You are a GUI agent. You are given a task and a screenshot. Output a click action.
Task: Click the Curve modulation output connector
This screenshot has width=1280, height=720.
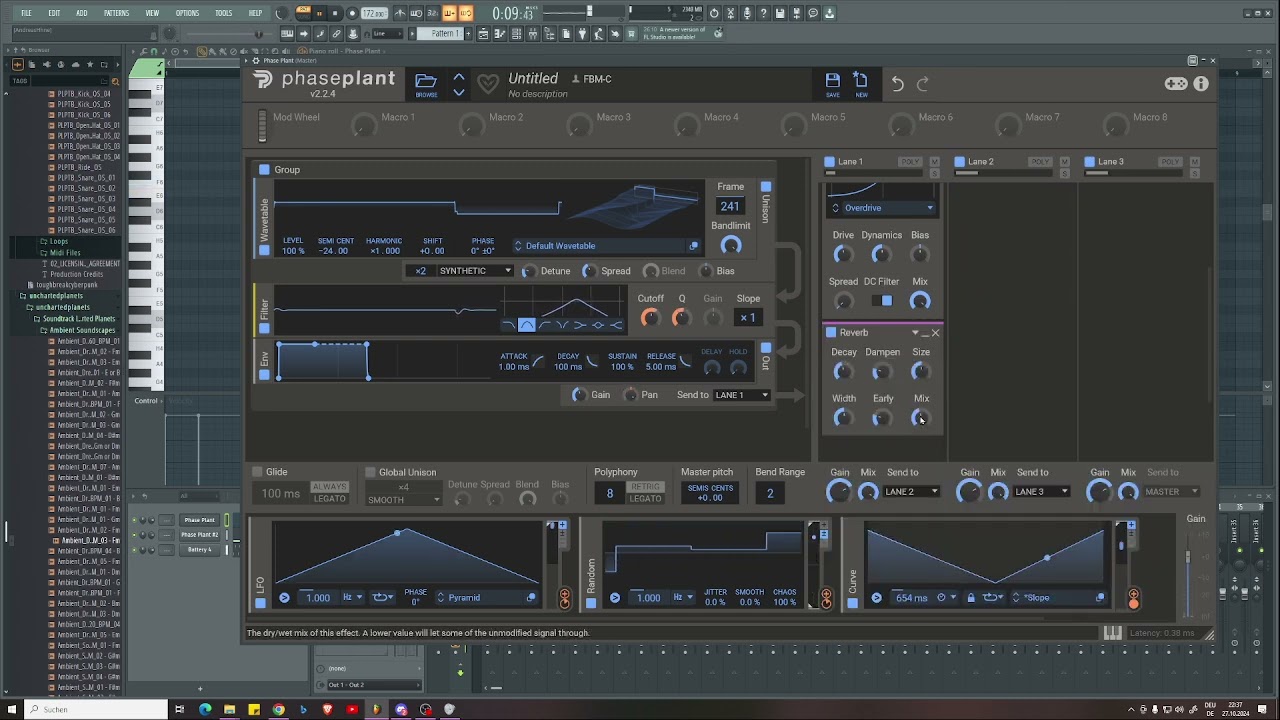tap(1133, 598)
